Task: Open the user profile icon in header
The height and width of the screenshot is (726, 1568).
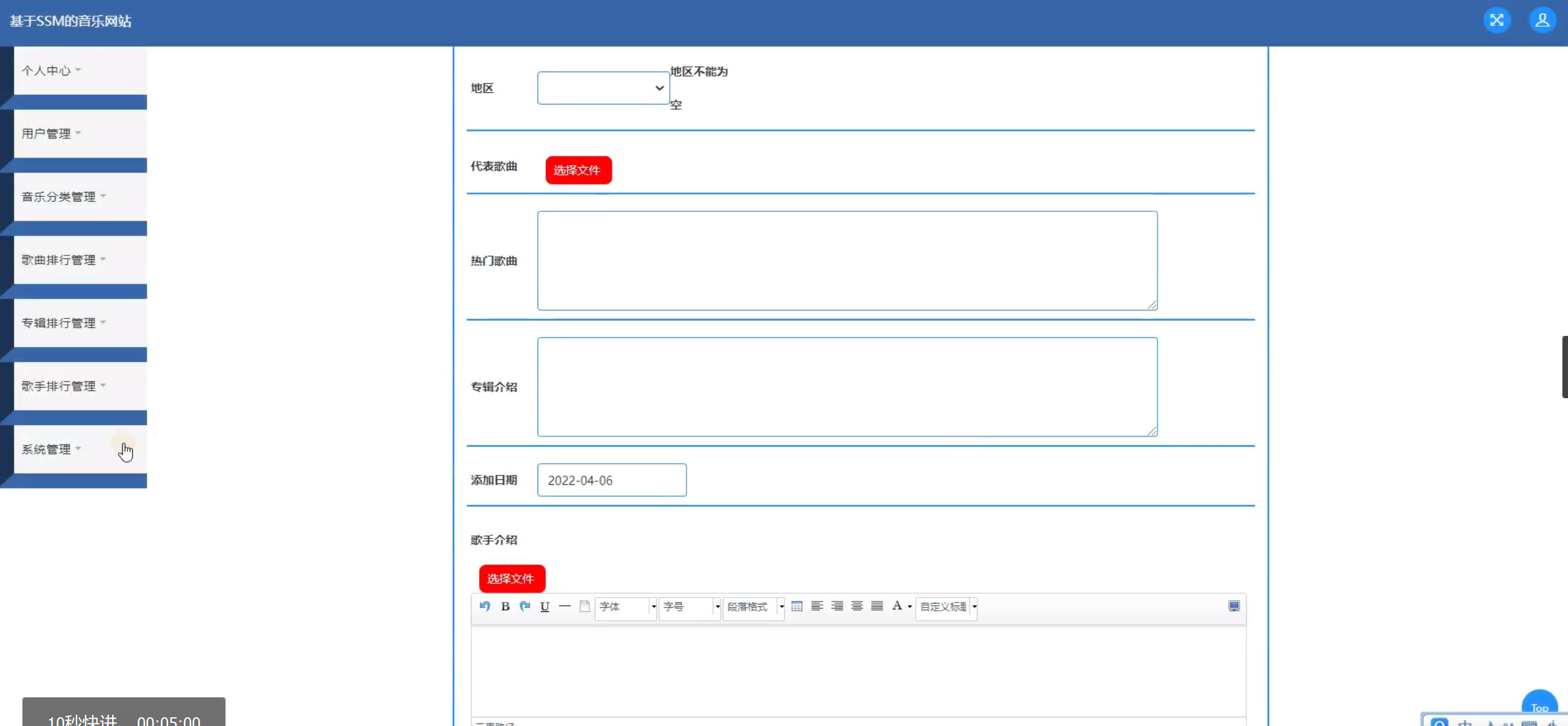Action: (x=1542, y=20)
